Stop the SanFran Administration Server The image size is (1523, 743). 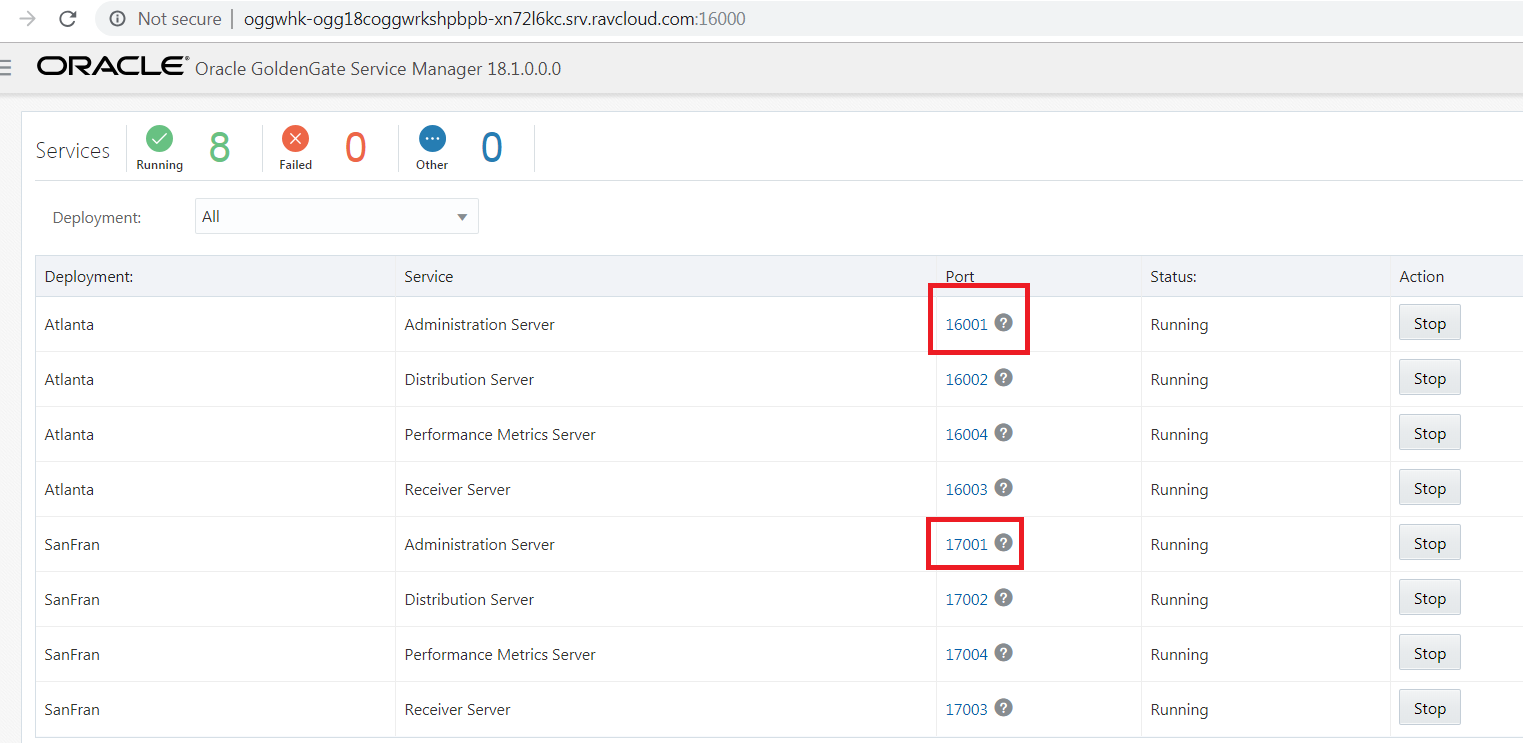click(x=1430, y=543)
